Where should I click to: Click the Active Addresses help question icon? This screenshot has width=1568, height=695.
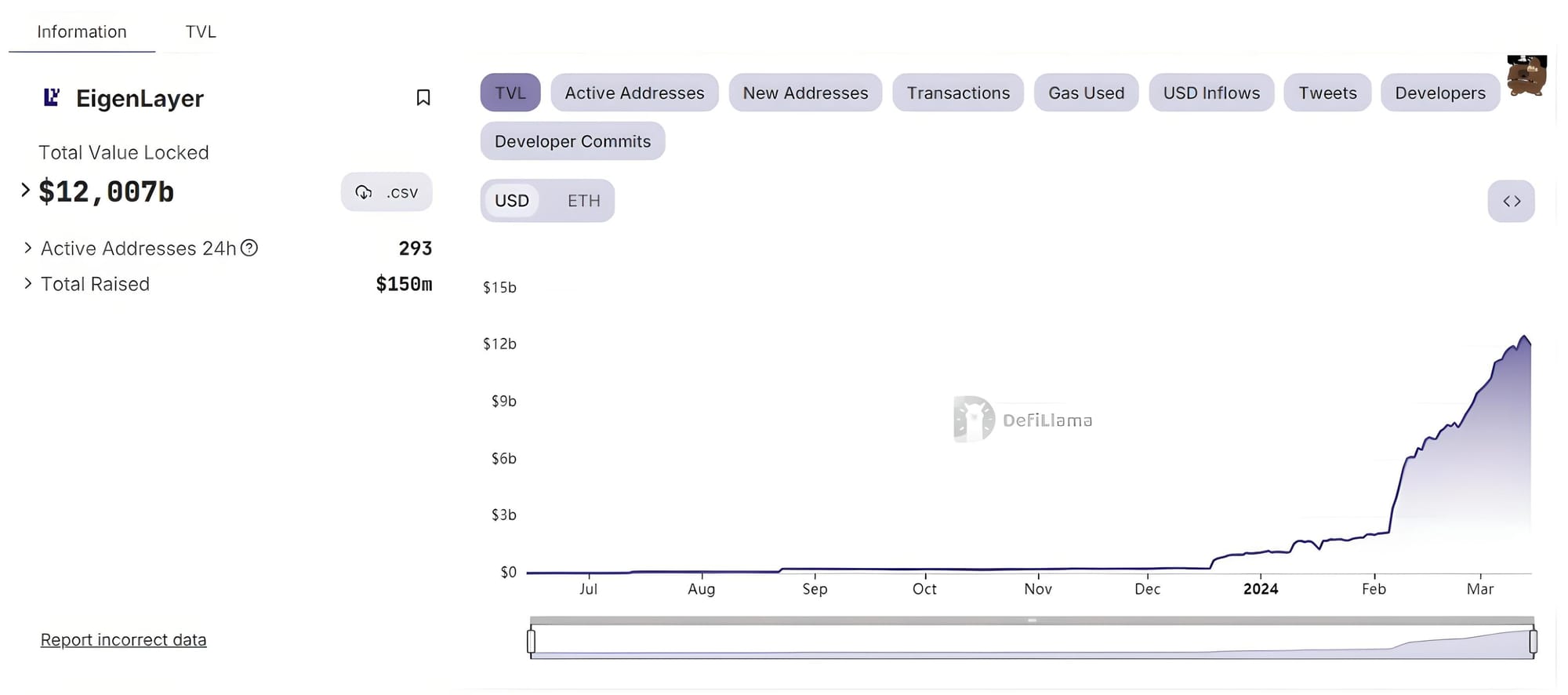coord(249,248)
